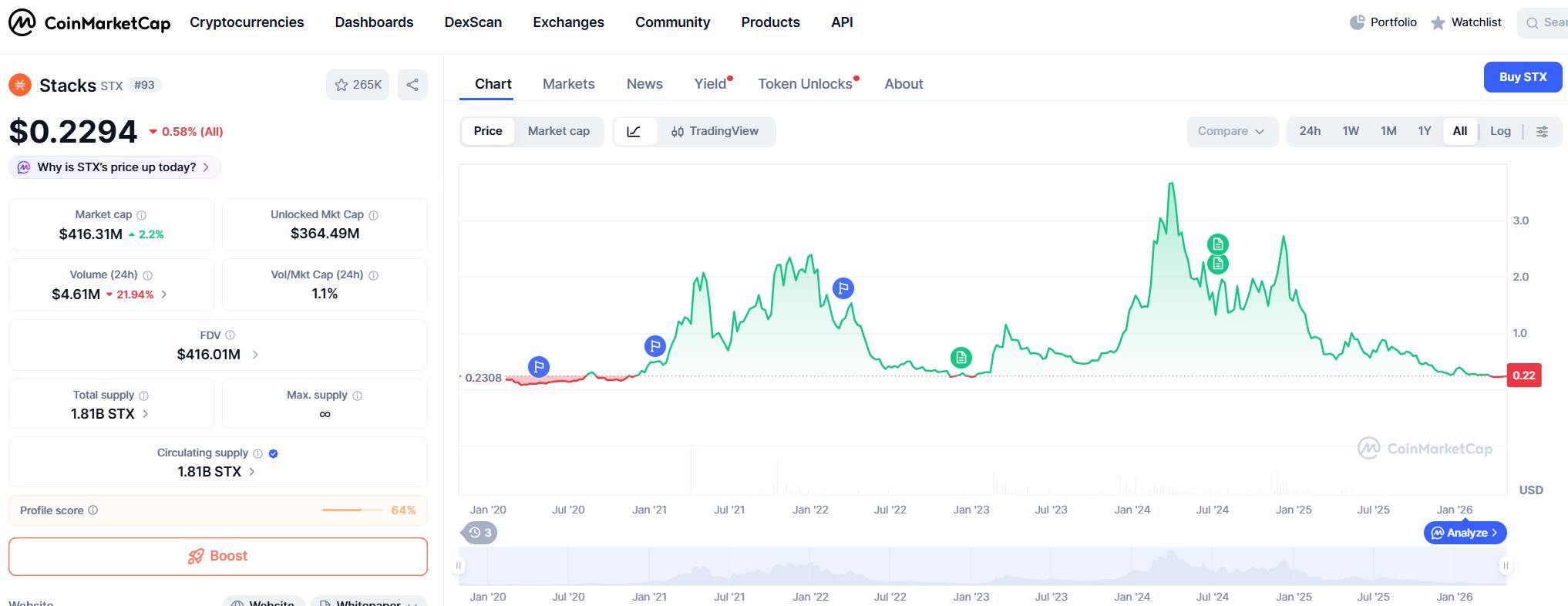Viewport: 1568px width, 606px height.
Task: Switch to the News tab
Action: click(x=644, y=84)
